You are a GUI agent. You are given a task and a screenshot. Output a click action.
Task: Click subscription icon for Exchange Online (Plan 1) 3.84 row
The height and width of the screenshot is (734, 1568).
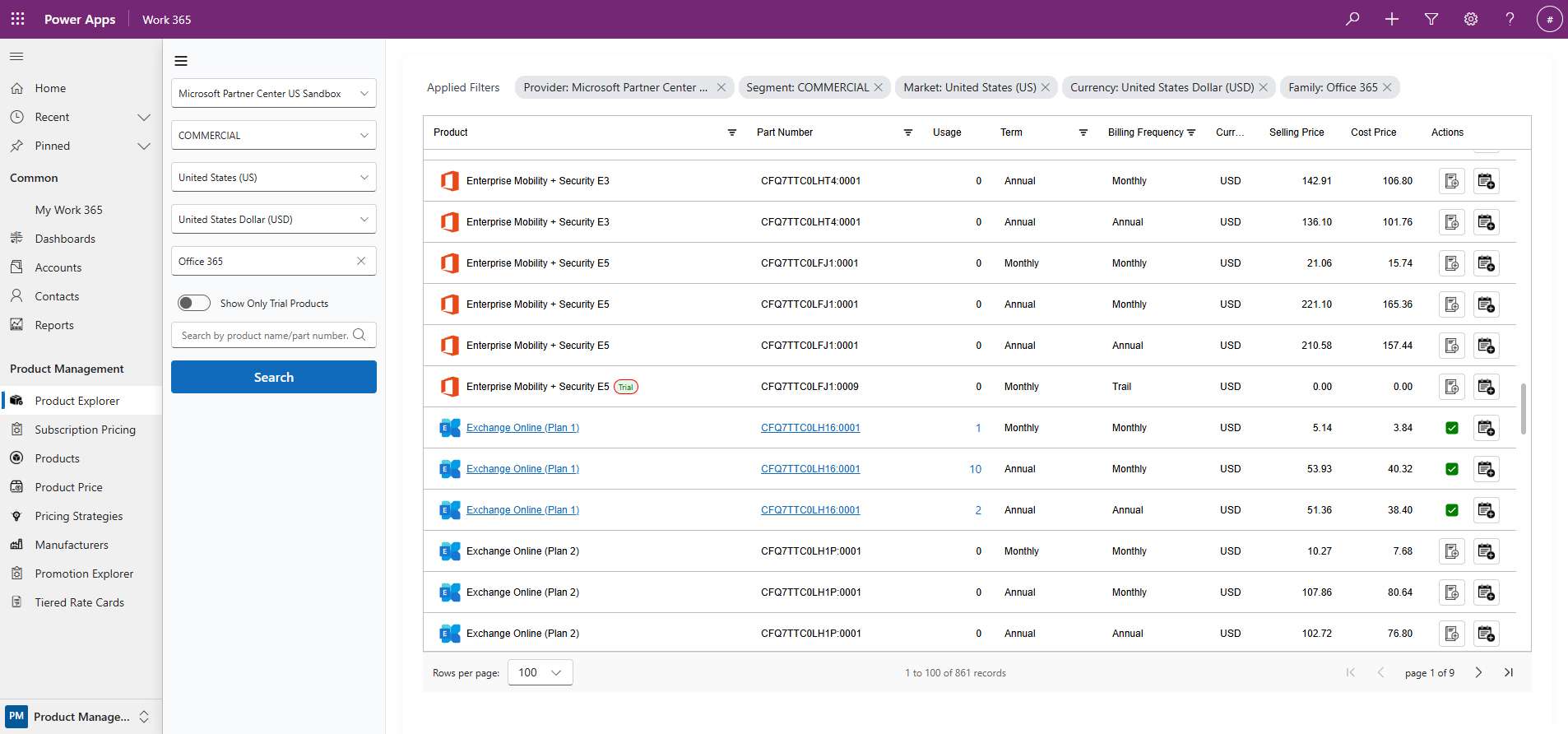pos(1486,428)
